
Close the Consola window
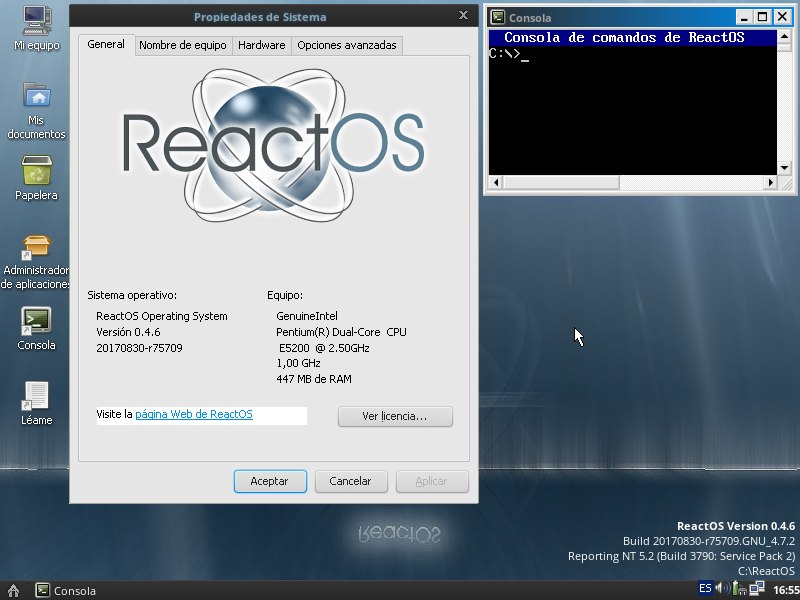tap(782, 17)
